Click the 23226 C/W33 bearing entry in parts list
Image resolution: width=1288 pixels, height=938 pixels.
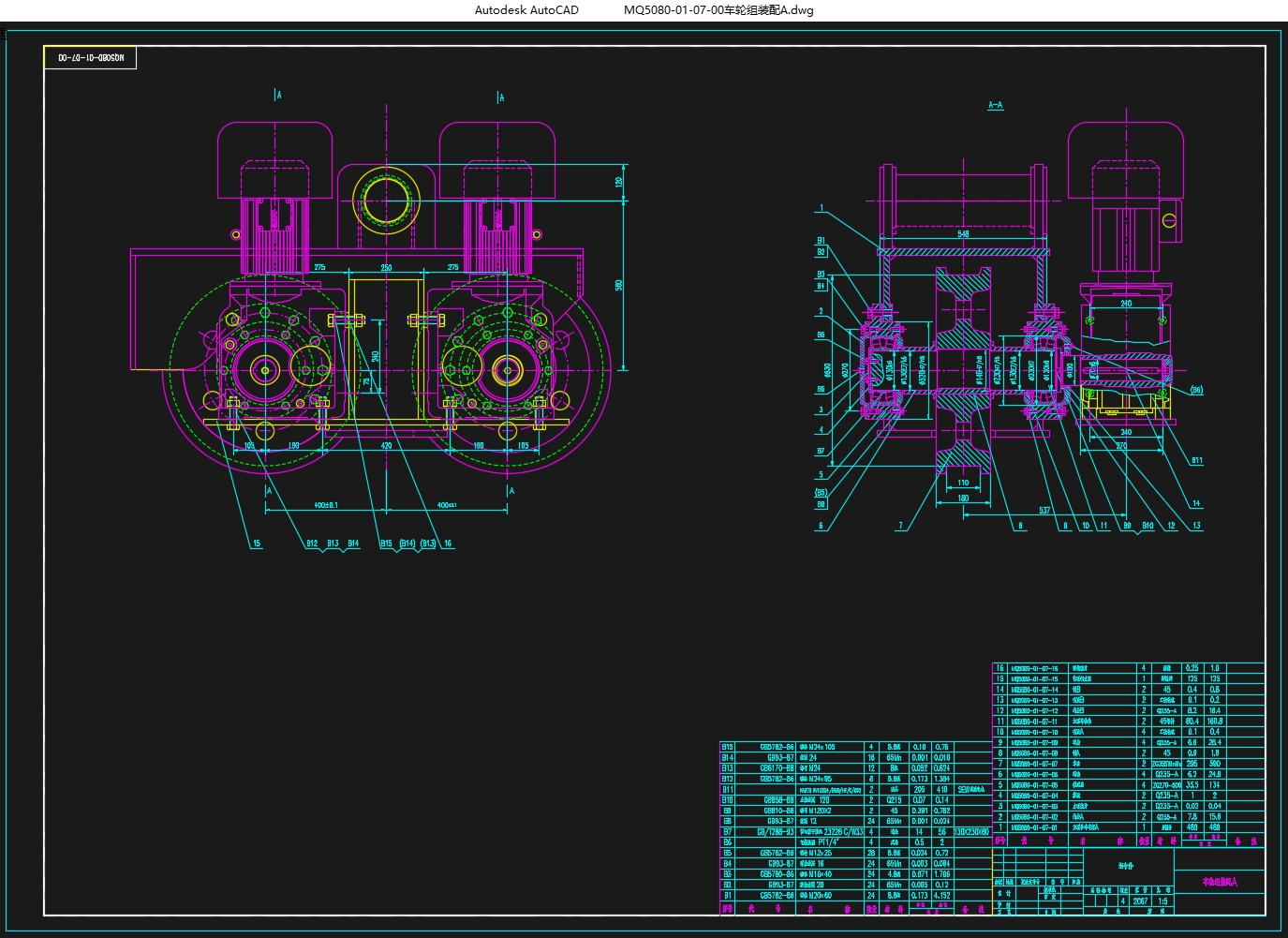coord(842,831)
